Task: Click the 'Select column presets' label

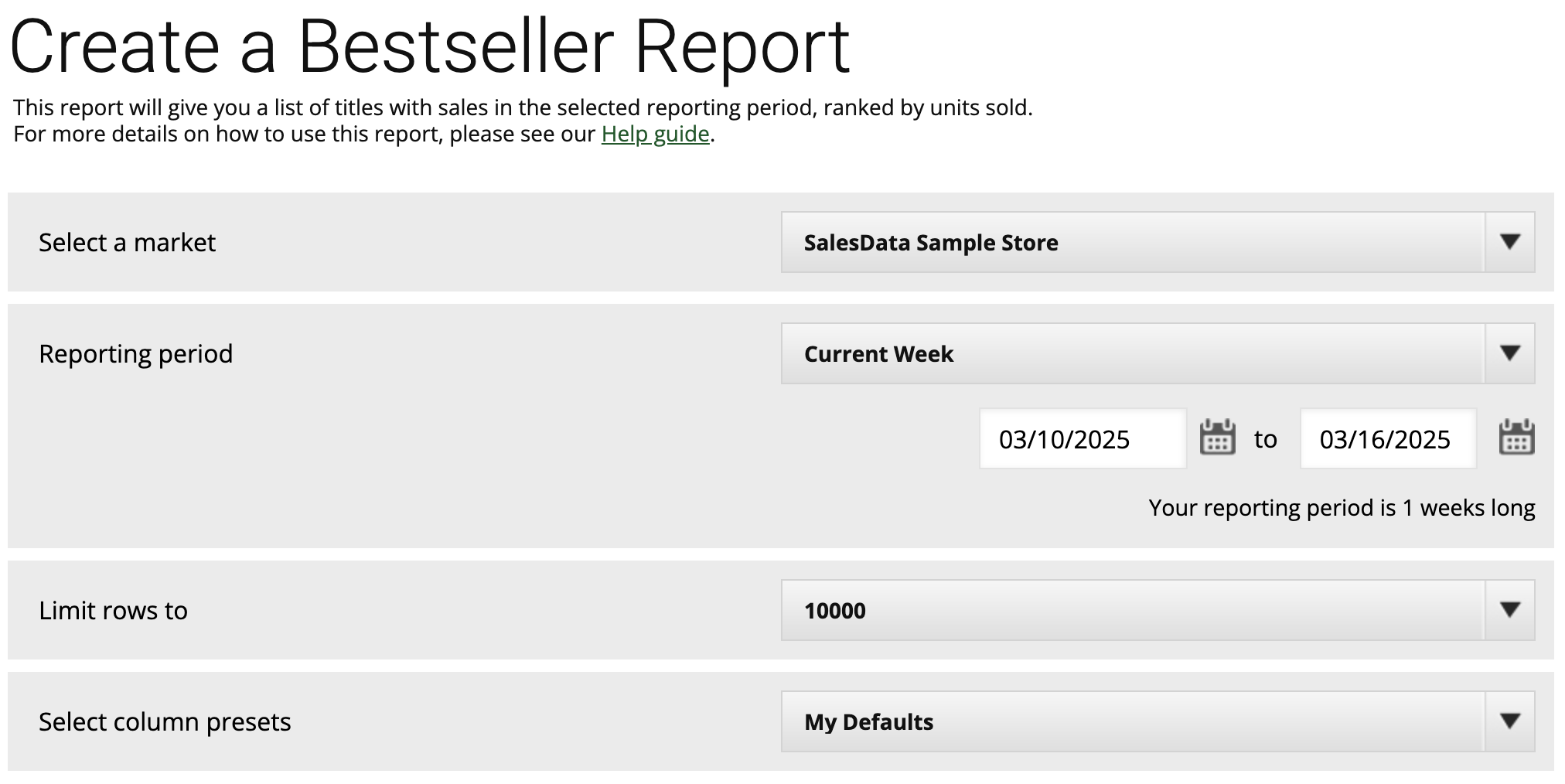Action: (165, 722)
